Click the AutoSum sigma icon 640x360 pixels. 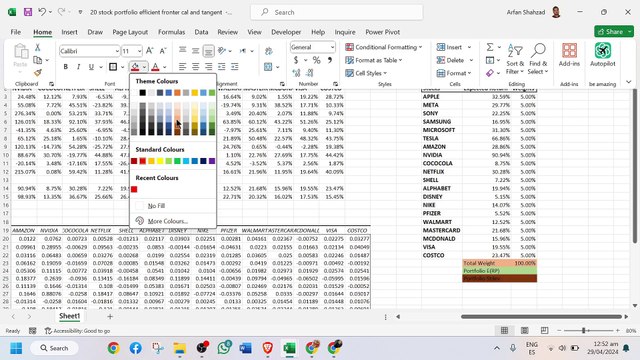[x=490, y=47]
